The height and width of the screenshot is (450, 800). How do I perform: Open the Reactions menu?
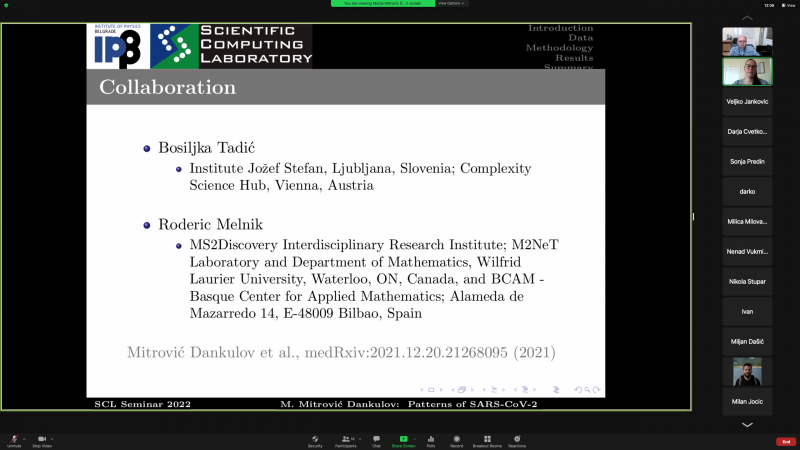coord(517,439)
